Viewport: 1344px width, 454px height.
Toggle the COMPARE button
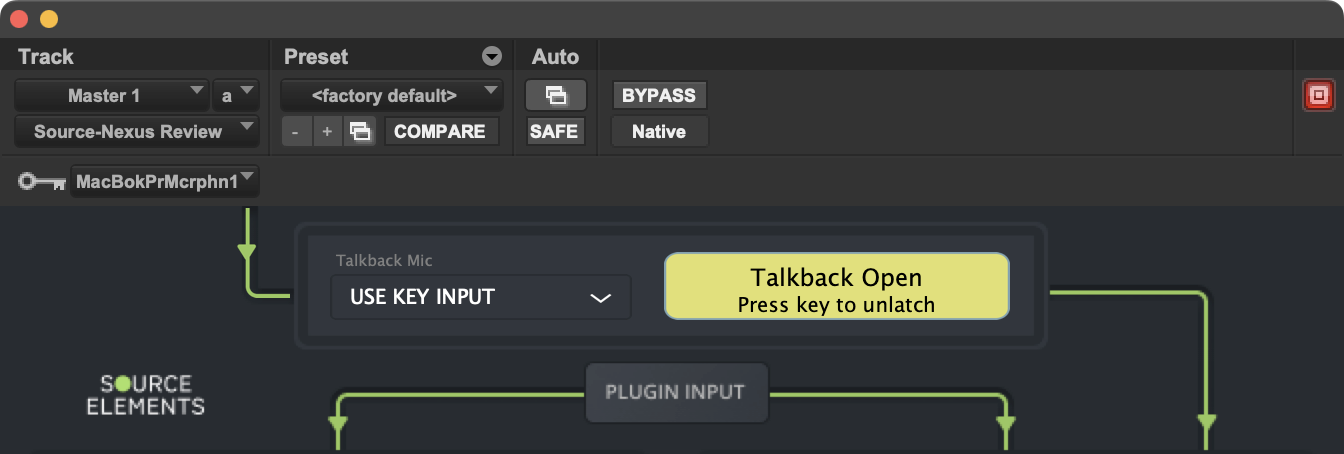coord(440,131)
